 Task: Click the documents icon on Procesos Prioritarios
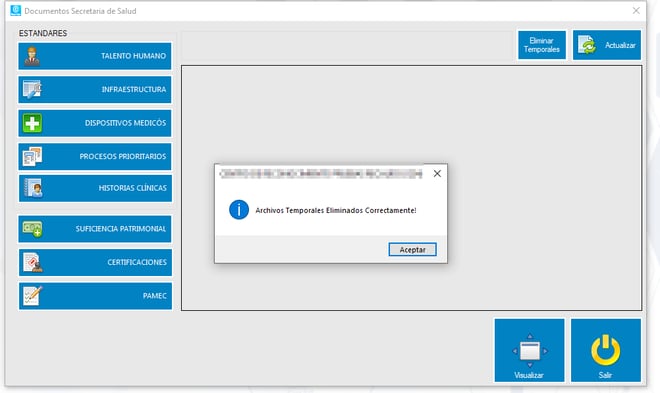click(32, 157)
